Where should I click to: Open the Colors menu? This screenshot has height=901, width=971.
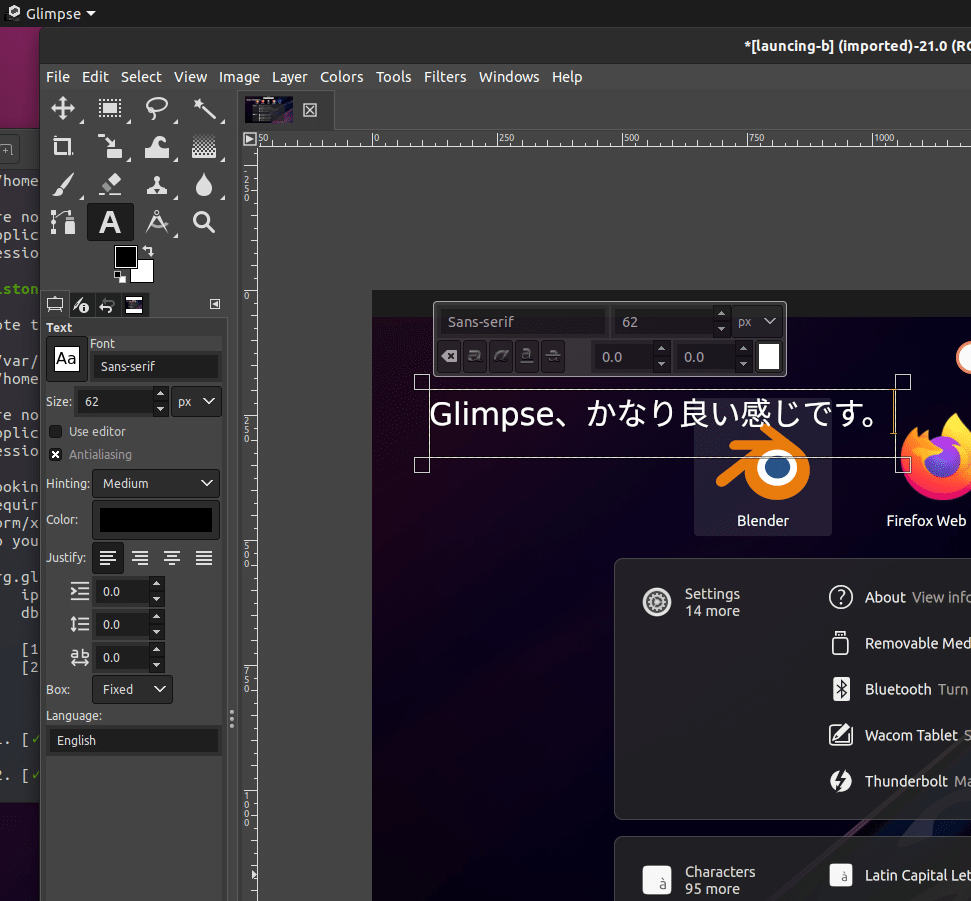click(341, 76)
